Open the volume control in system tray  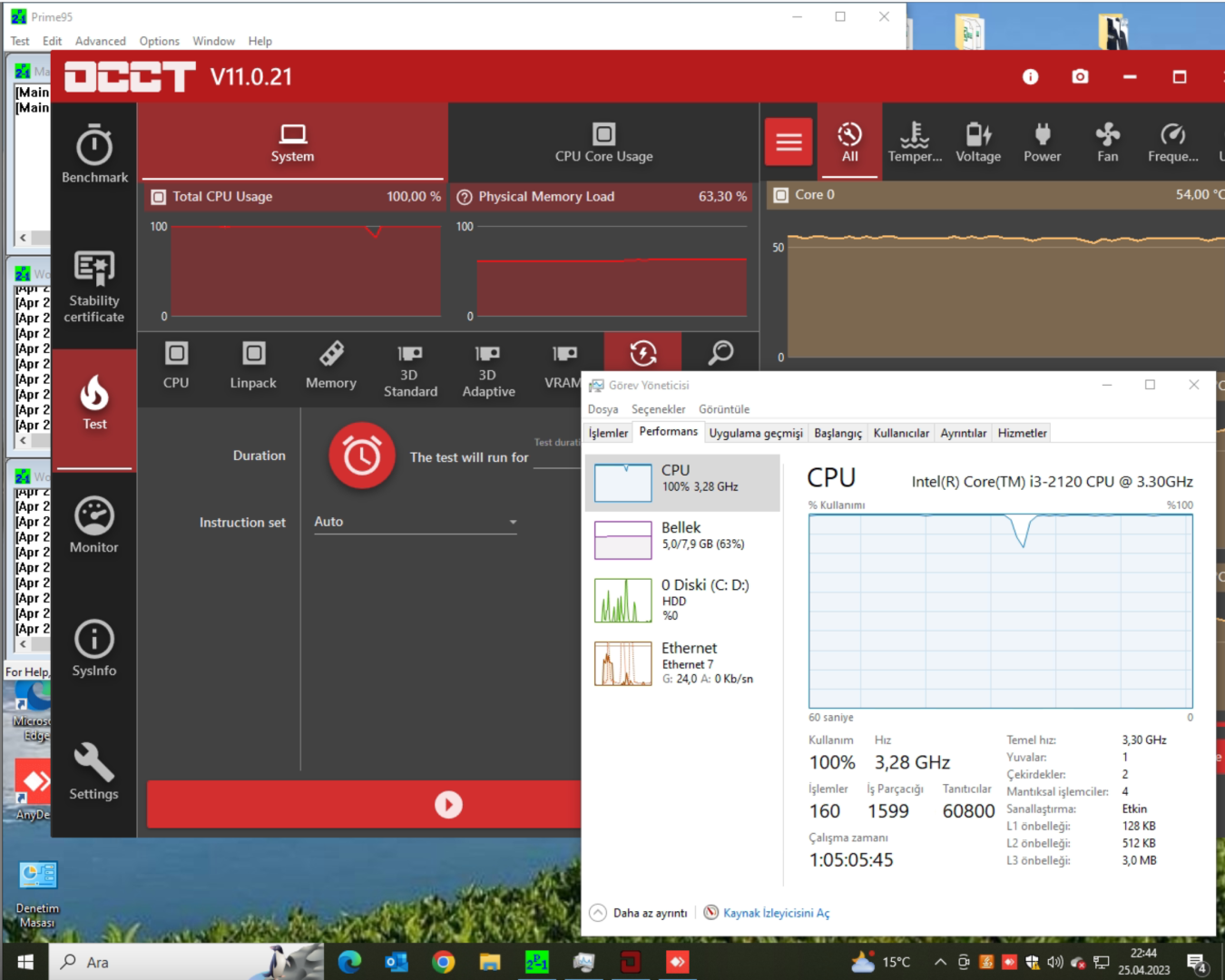click(x=1054, y=962)
